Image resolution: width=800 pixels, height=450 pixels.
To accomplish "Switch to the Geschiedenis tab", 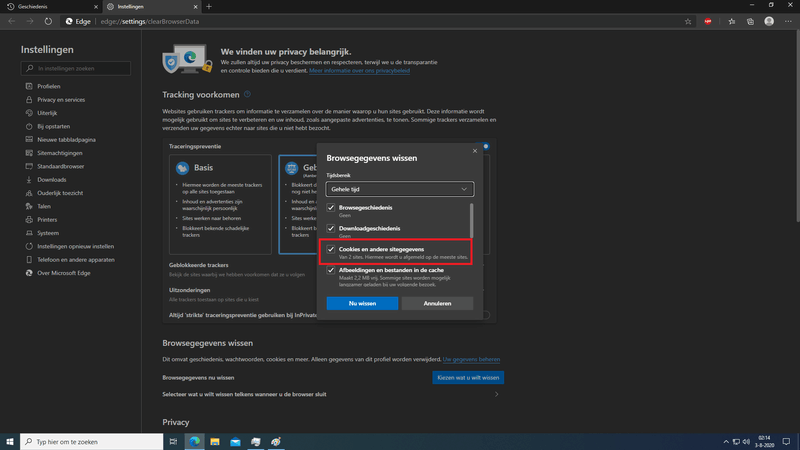I will (x=51, y=7).
